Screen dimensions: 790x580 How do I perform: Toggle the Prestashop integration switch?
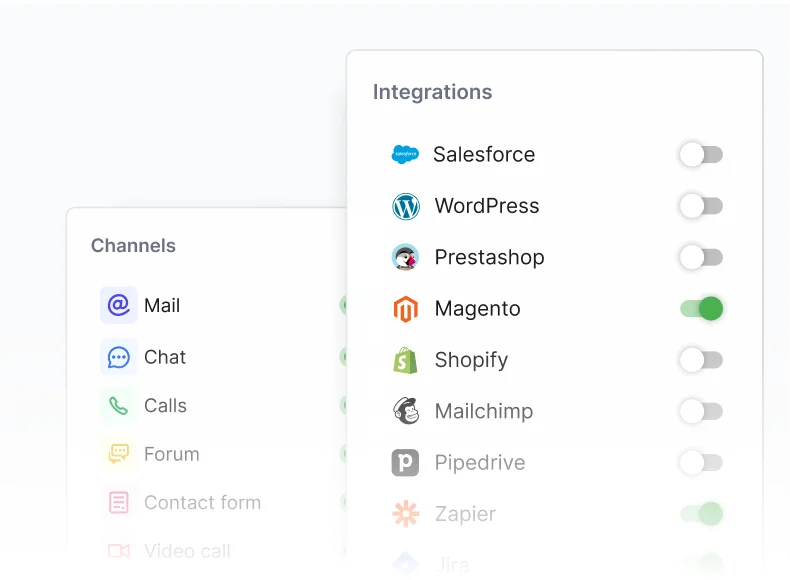pyautogui.click(x=700, y=257)
